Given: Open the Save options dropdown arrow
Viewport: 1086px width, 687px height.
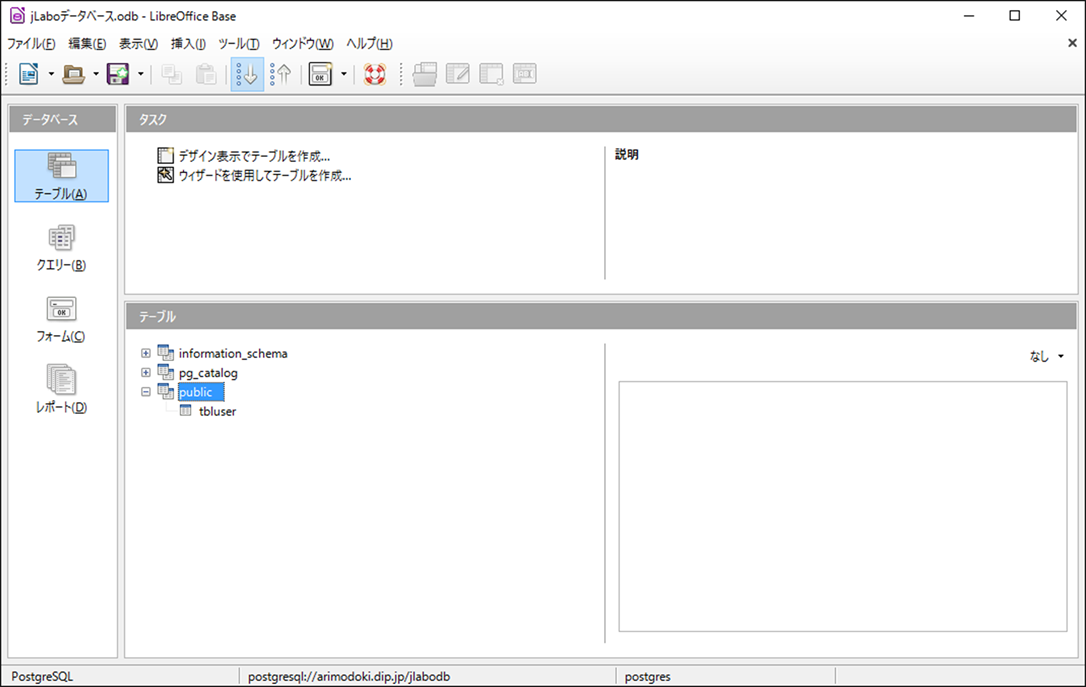Looking at the screenshot, I should pos(141,73).
